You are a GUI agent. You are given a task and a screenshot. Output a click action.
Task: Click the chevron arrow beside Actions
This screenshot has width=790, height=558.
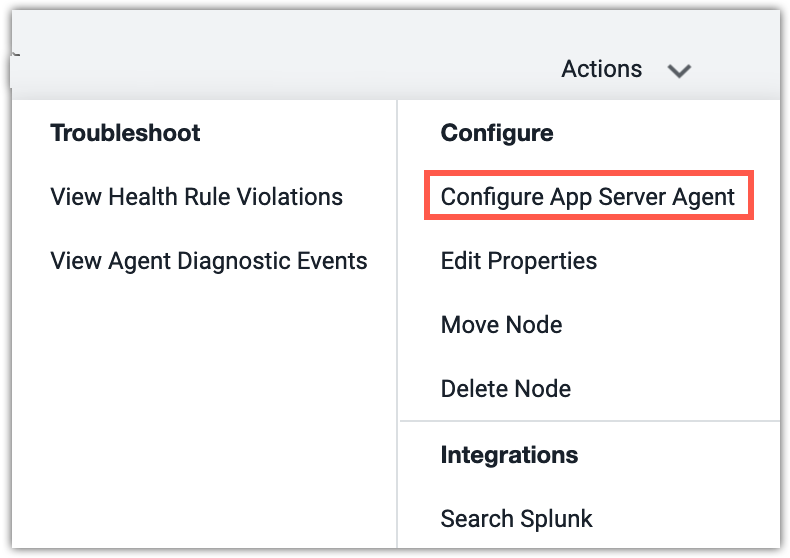coord(679,71)
